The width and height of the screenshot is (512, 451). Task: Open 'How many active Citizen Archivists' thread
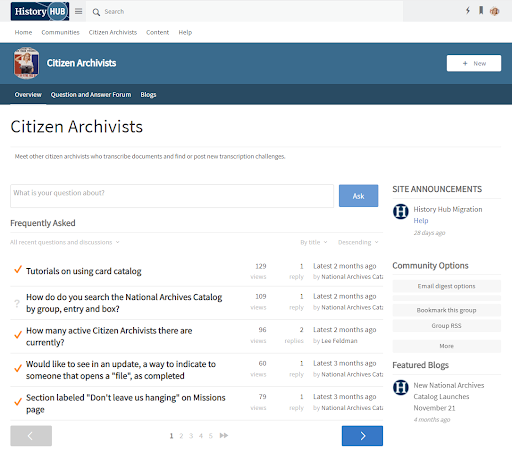click(x=109, y=336)
